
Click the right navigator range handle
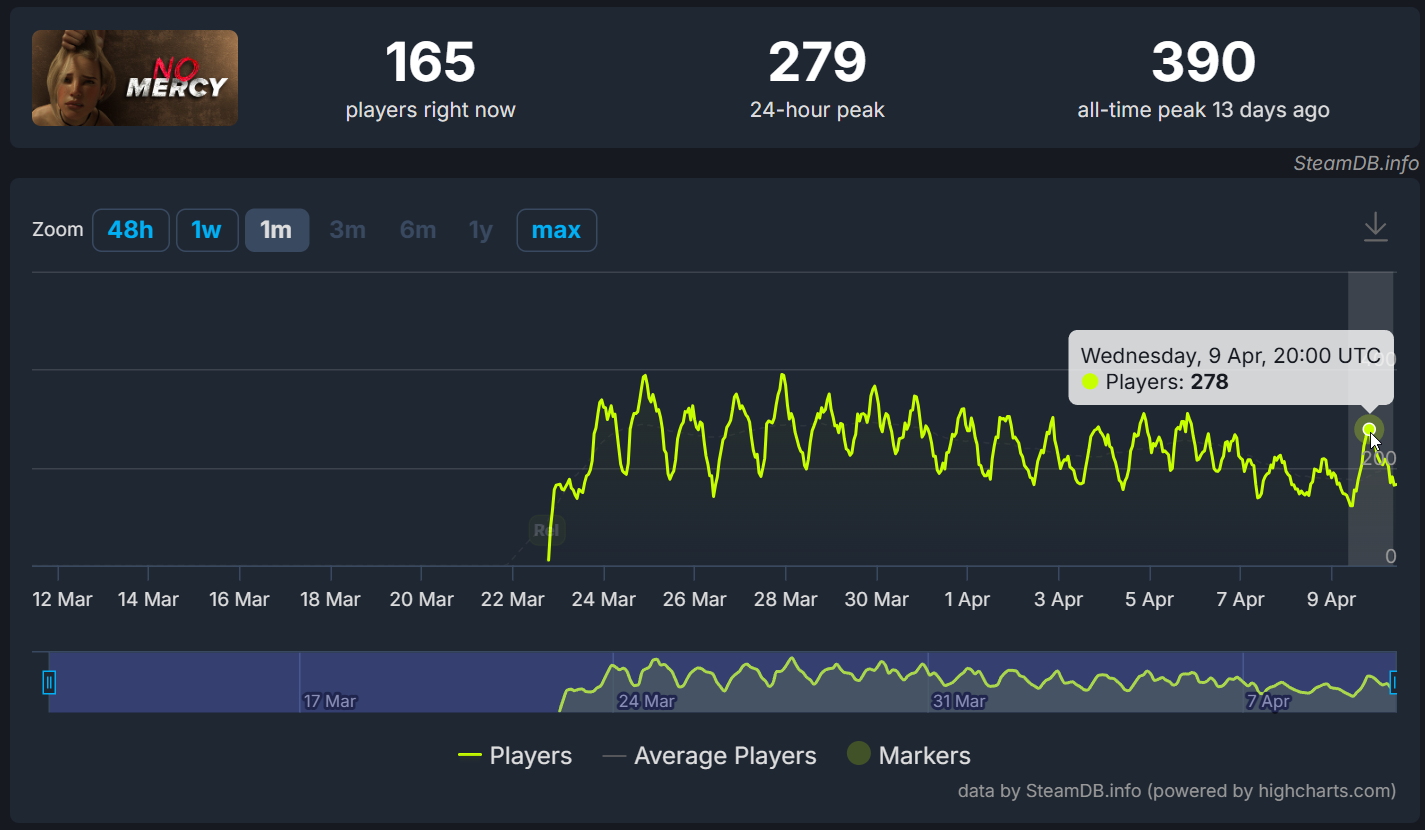click(x=1394, y=682)
